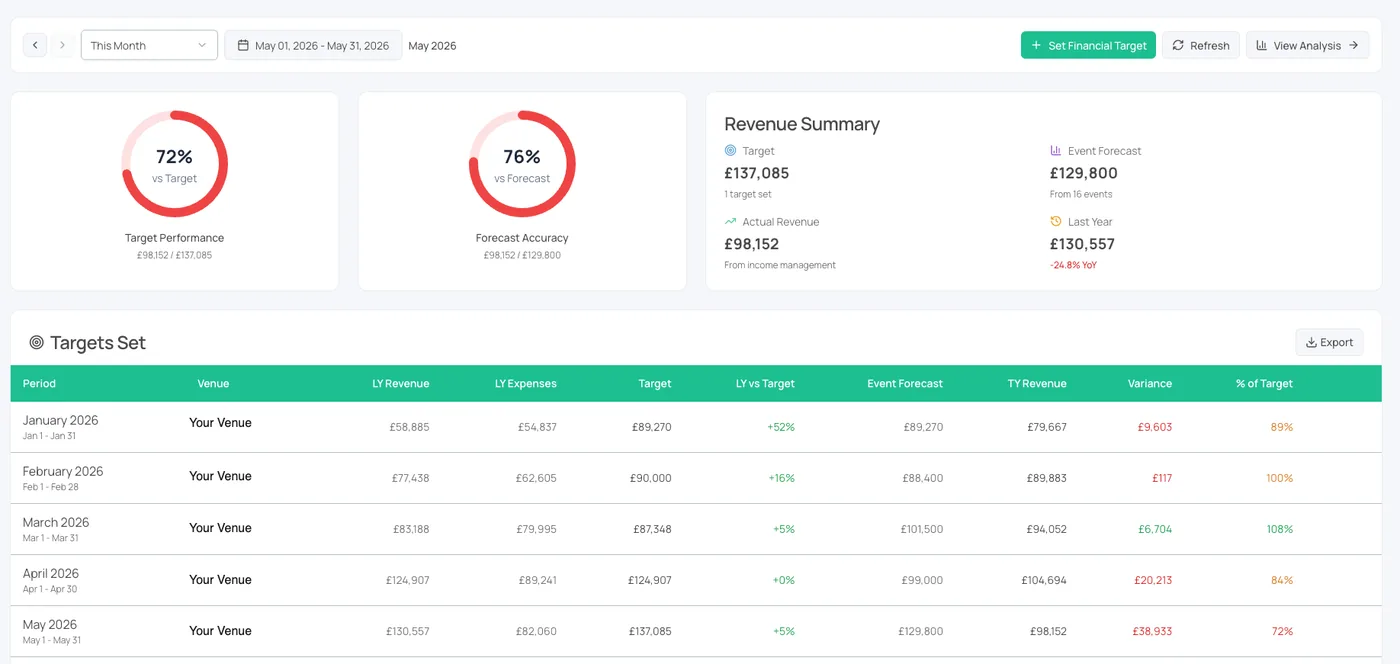Click £137,085 target value in Revenue Summary
1400x664 pixels.
[757, 173]
